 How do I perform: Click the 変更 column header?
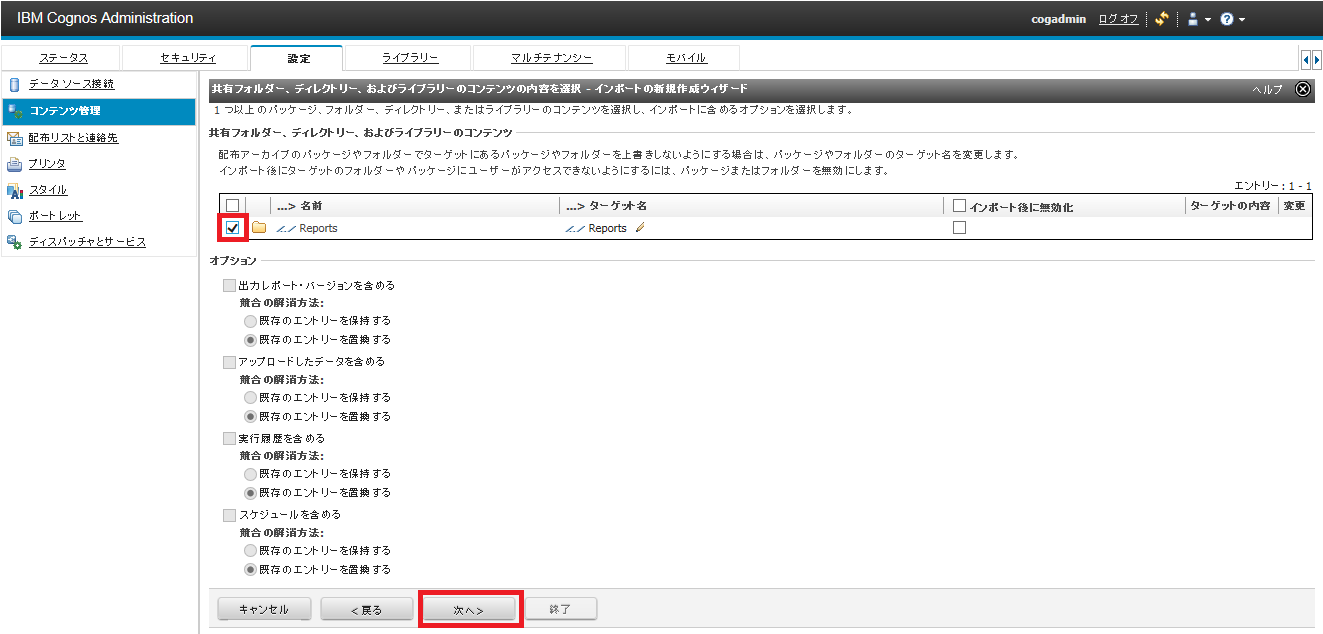(x=1294, y=205)
